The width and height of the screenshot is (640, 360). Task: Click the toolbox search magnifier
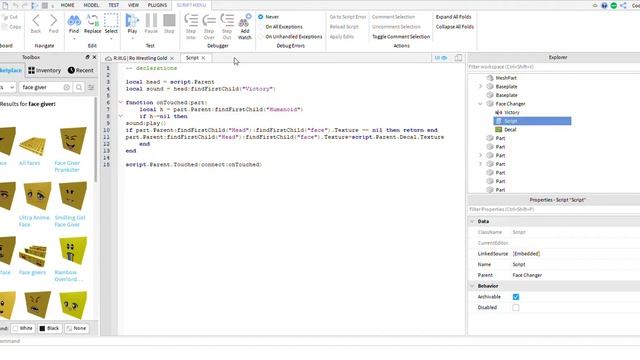point(79,87)
